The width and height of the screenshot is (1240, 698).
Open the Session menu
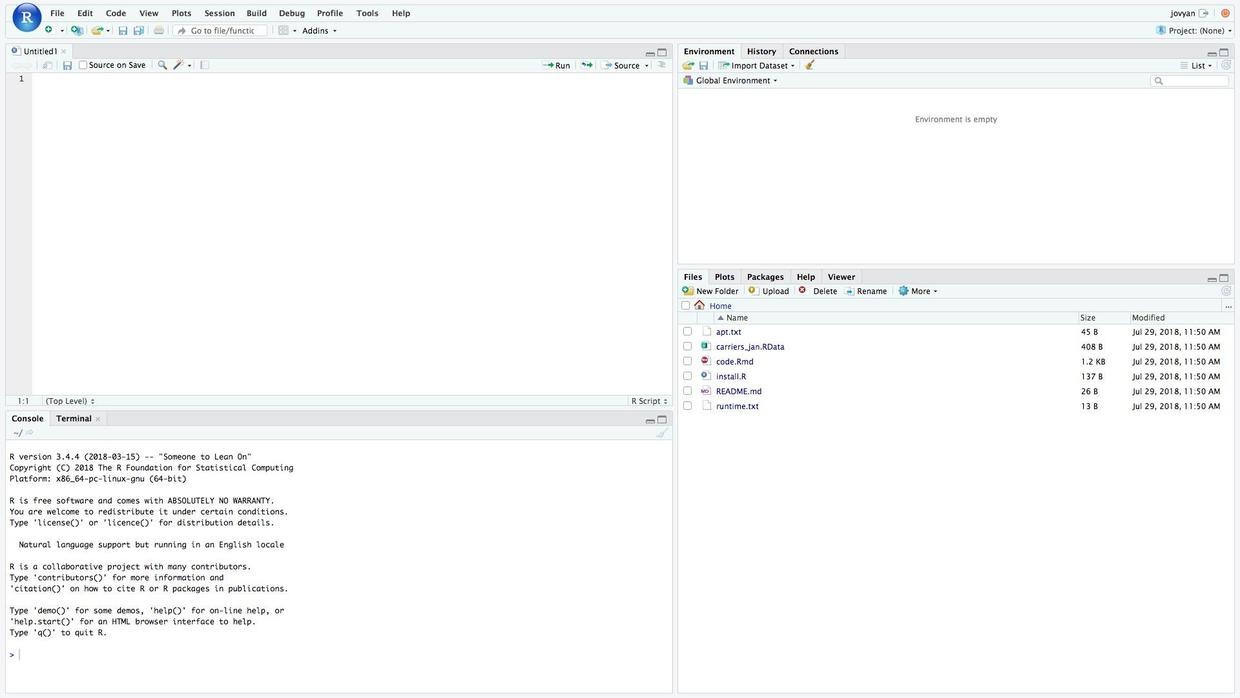[219, 14]
